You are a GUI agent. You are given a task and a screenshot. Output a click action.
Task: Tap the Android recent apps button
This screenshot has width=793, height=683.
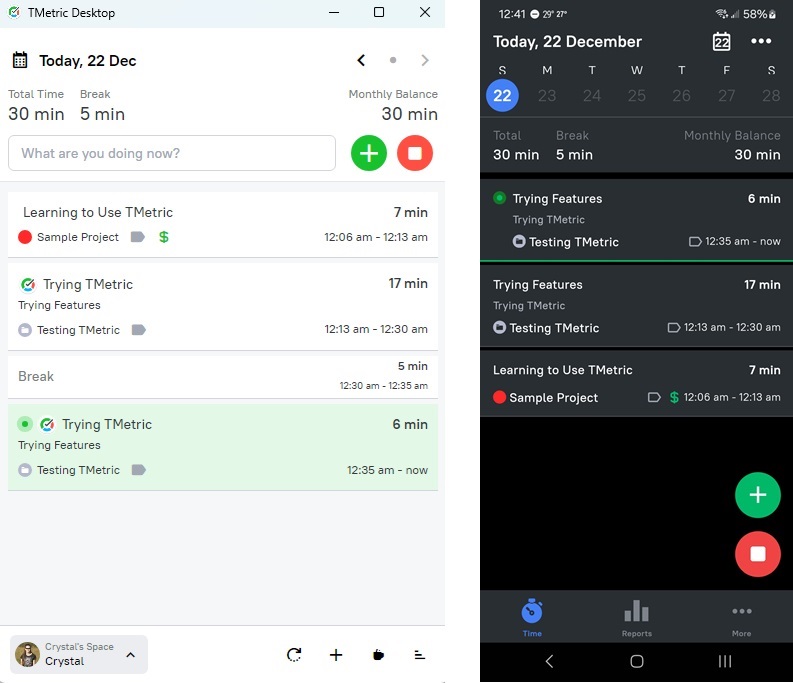click(x=725, y=661)
